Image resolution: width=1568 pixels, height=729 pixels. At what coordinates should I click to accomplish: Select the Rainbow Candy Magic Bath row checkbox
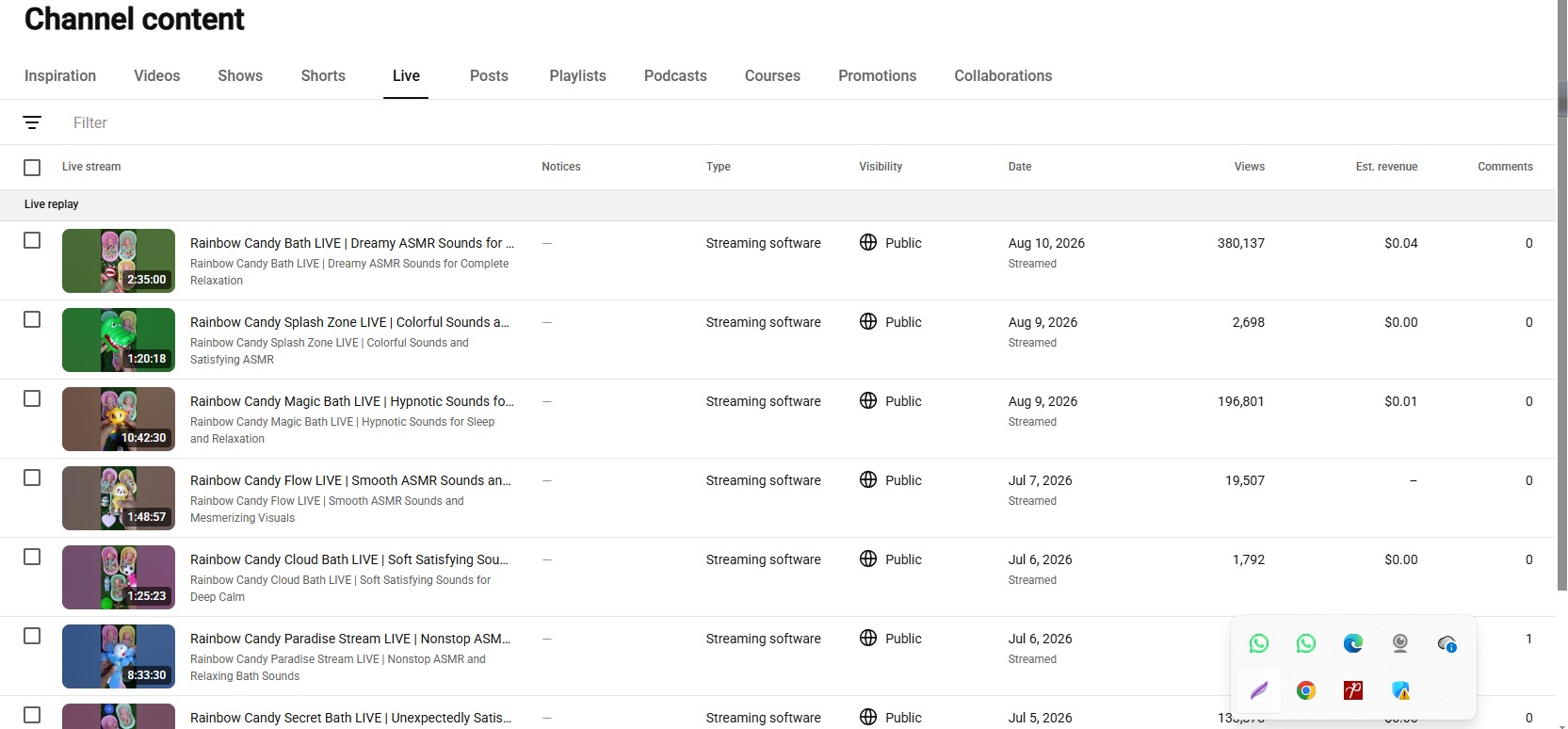pos(32,398)
